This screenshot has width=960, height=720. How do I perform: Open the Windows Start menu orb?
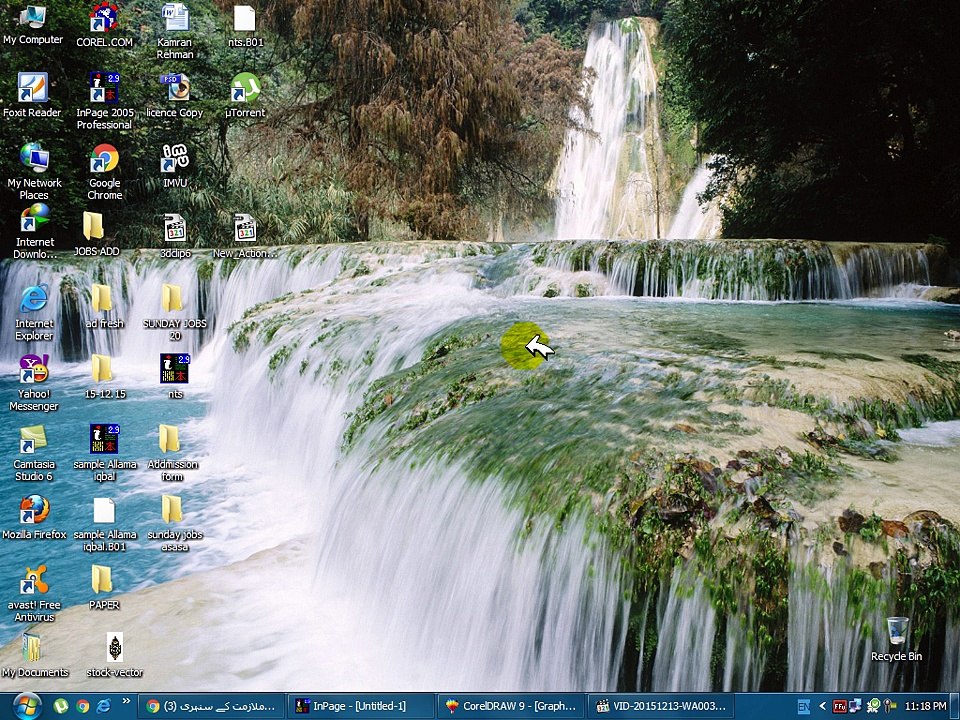point(27,706)
